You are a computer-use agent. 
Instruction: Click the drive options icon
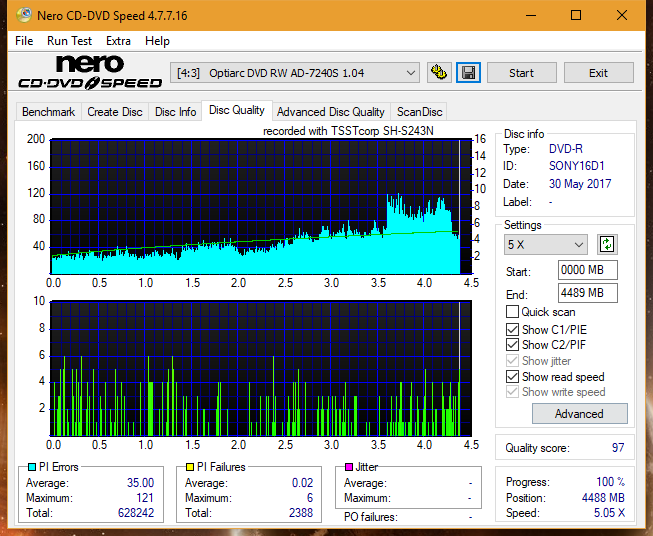439,73
